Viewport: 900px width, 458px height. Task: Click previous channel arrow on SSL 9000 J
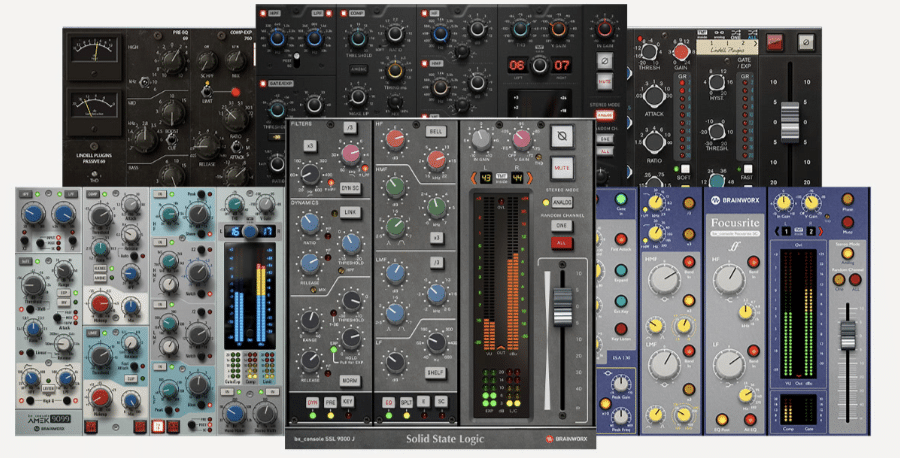[x=474, y=178]
